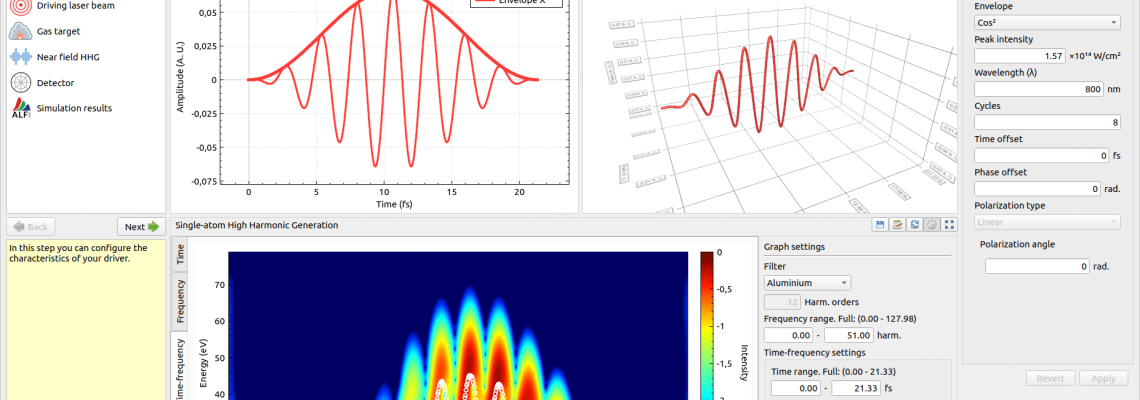The width and height of the screenshot is (1140, 400).
Task: Click the intensity color scale bar
Action: (707, 325)
